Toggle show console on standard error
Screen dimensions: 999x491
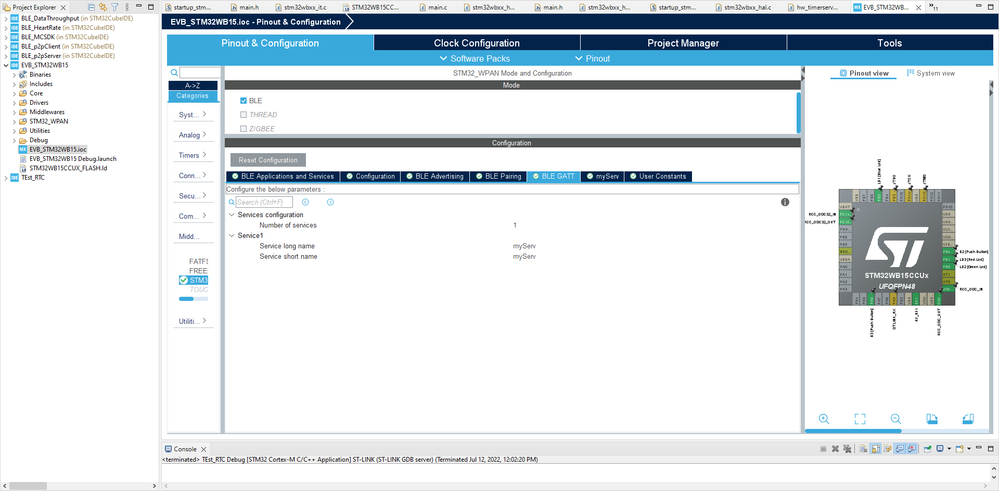tap(912, 449)
